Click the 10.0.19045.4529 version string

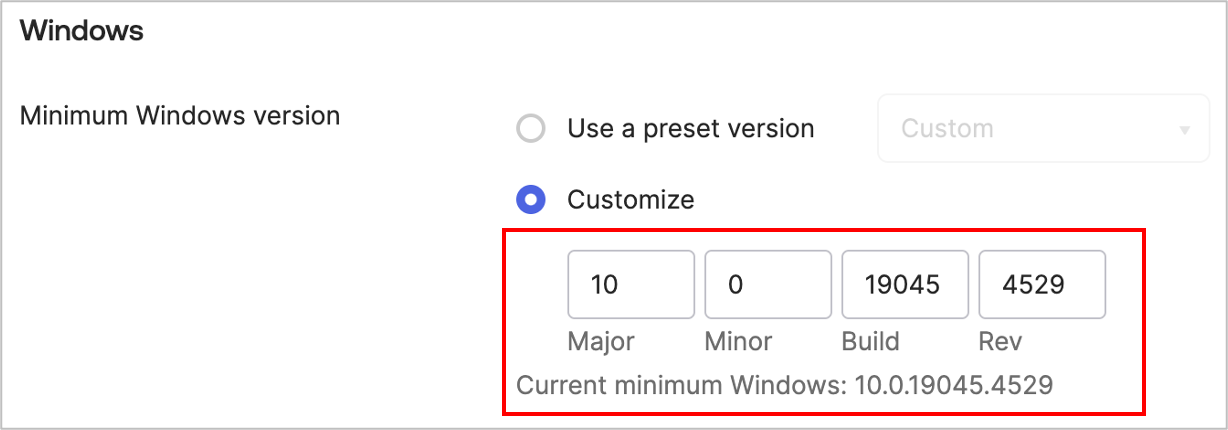tap(954, 385)
